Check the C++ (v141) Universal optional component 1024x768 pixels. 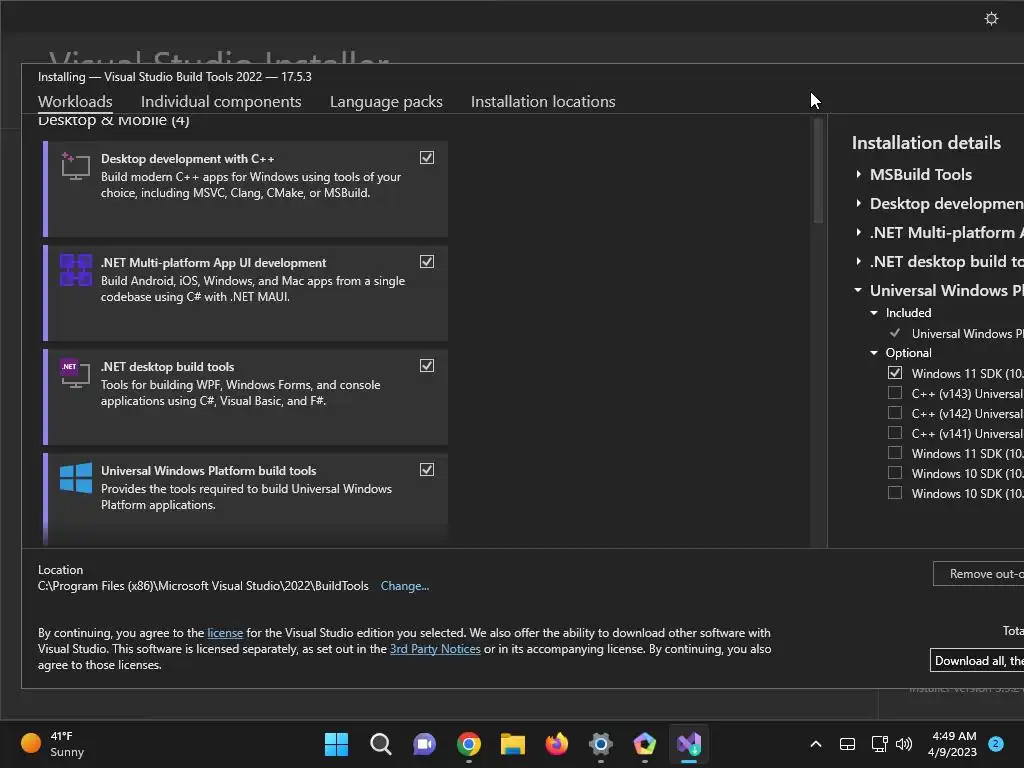895,433
